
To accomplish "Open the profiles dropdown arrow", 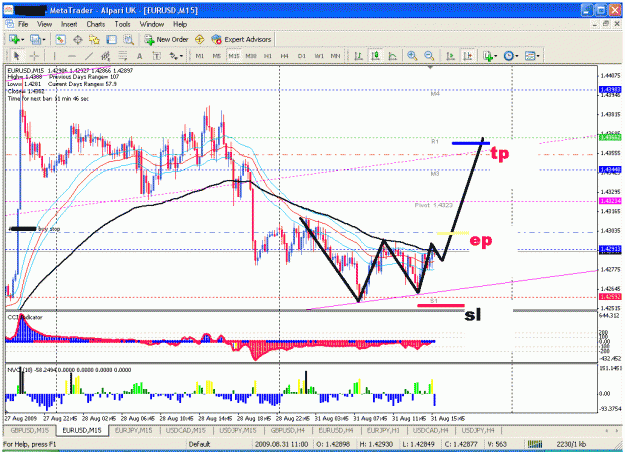I will [x=44, y=39].
